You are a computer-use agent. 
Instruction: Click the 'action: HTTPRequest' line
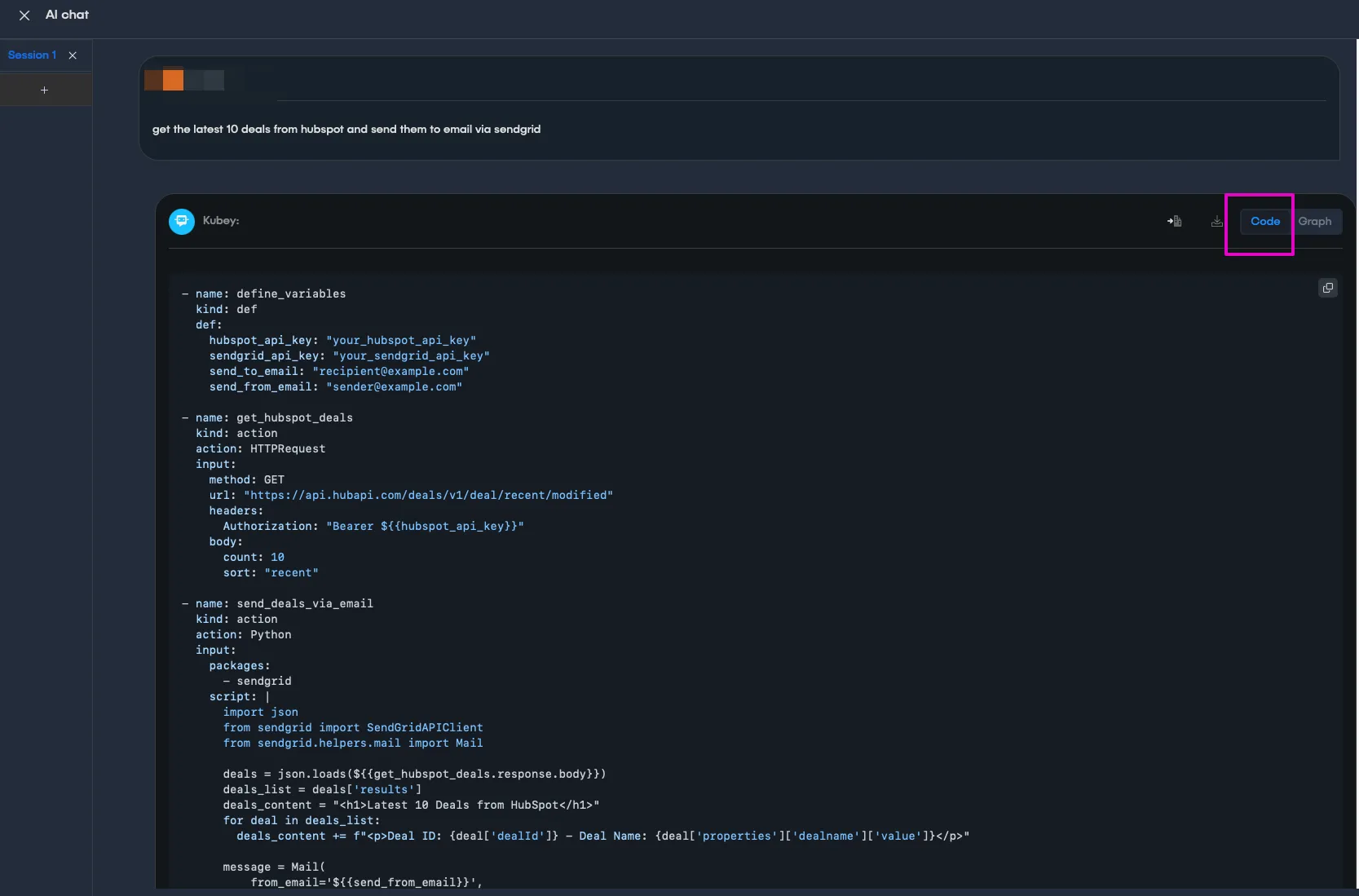[261, 448]
